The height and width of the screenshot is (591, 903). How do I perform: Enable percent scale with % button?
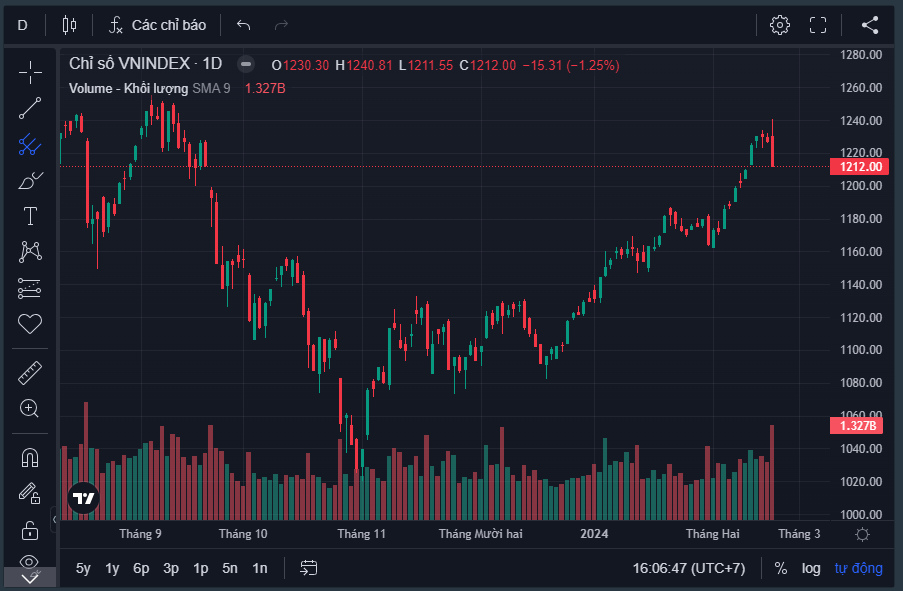point(781,568)
